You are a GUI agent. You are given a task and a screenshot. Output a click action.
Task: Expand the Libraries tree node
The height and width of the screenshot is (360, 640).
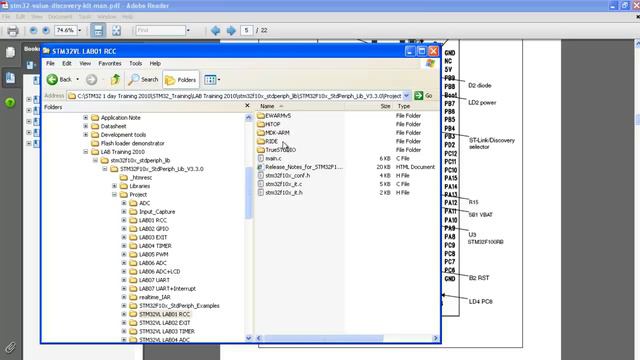115,186
